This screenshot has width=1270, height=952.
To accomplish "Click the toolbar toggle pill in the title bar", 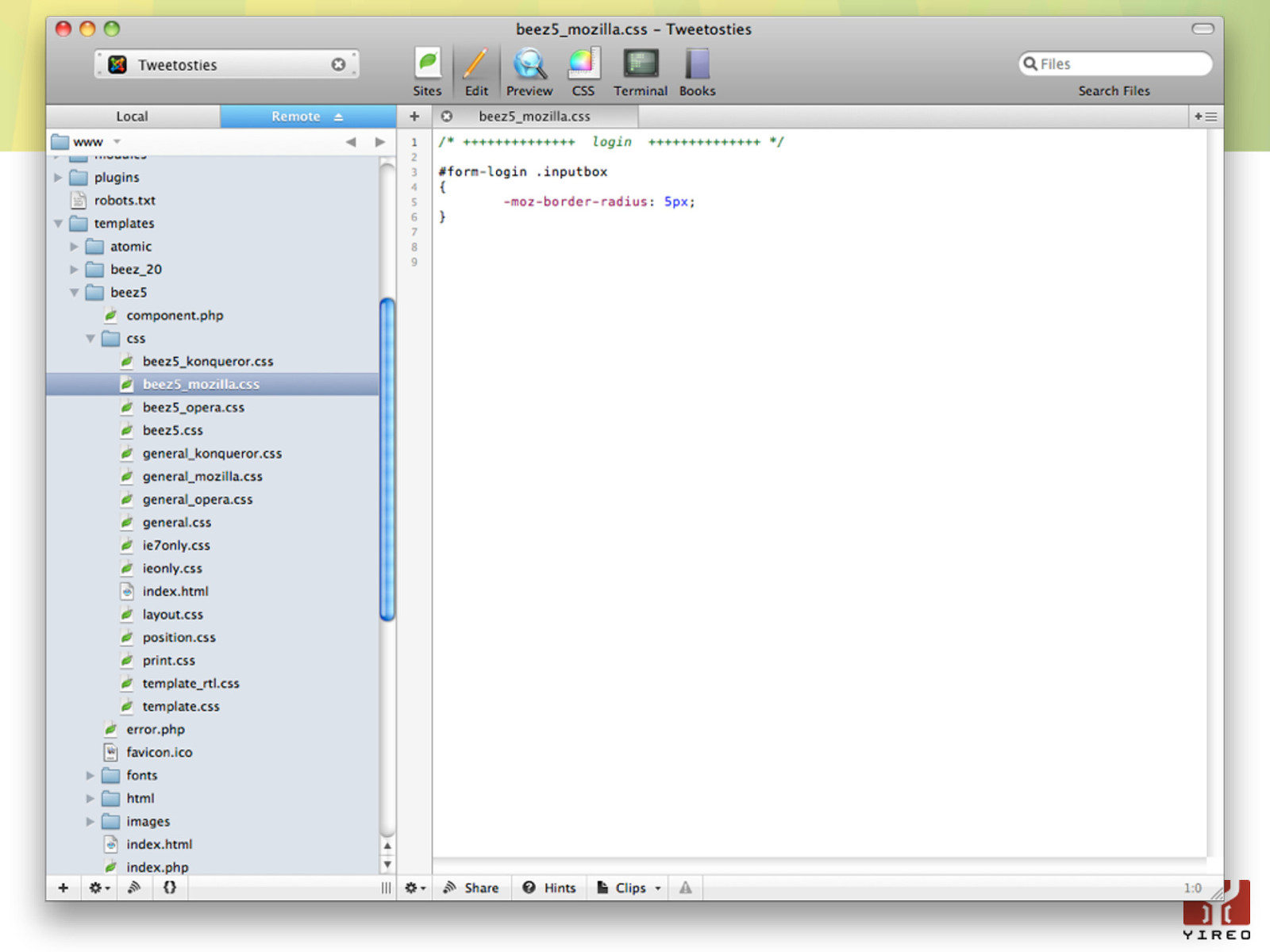I will [1203, 29].
